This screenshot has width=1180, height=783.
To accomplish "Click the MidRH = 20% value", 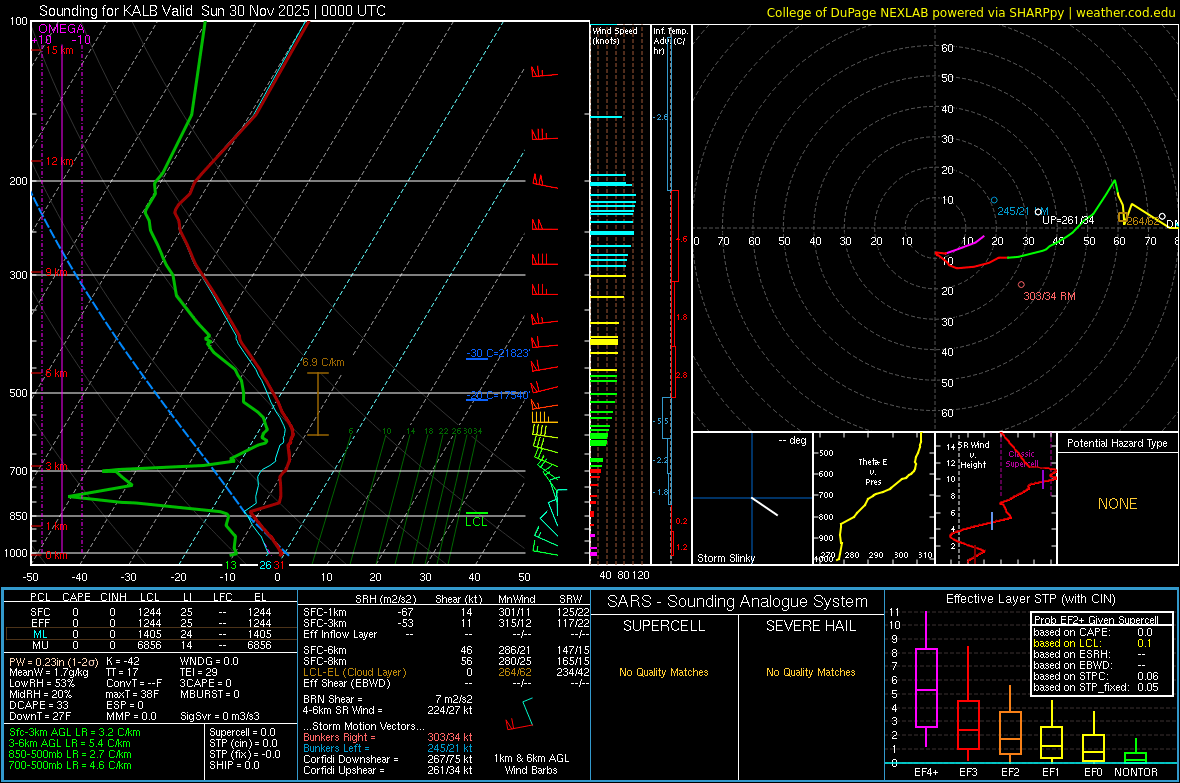I will coord(41,694).
